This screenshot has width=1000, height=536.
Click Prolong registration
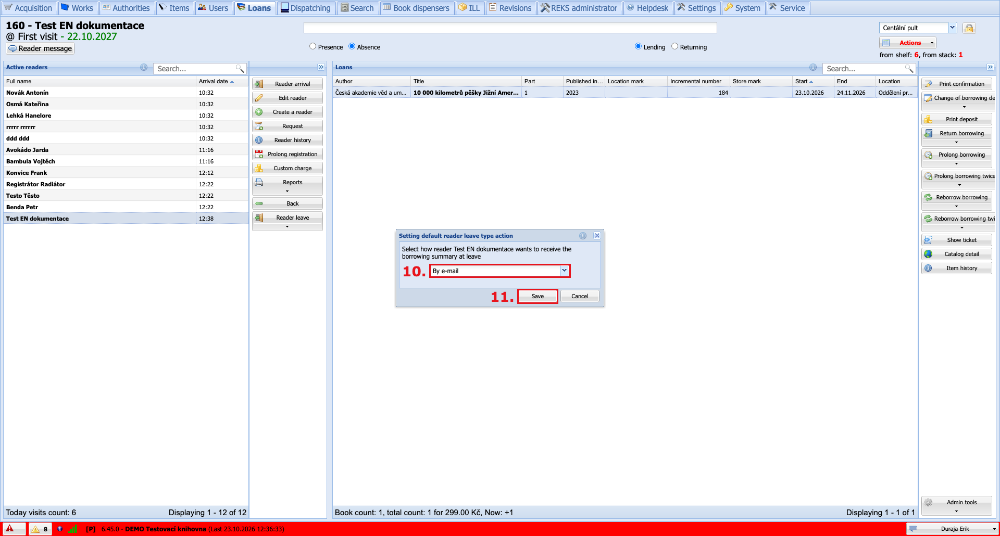(288, 154)
